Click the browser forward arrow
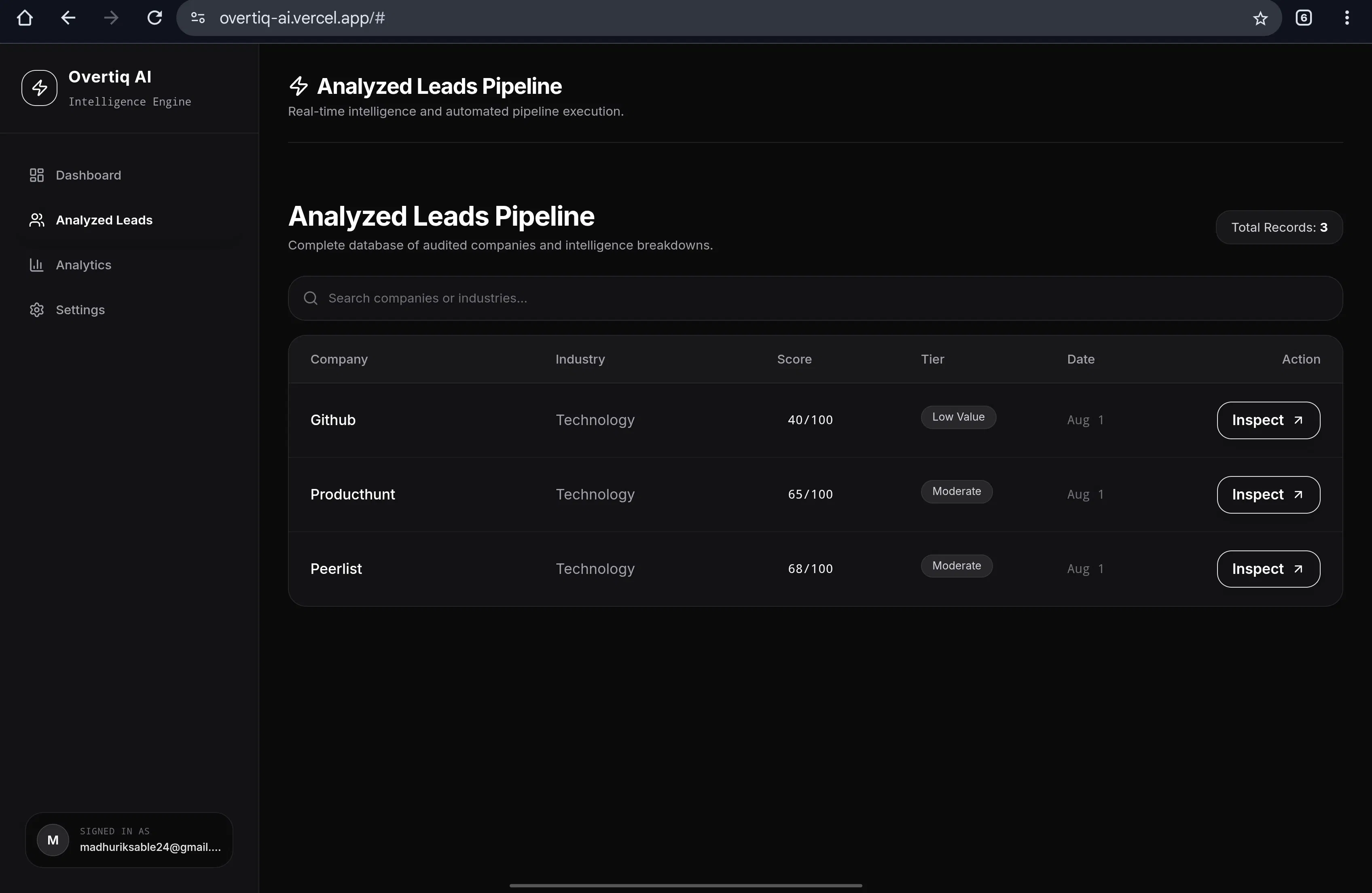1372x893 pixels. point(111,18)
